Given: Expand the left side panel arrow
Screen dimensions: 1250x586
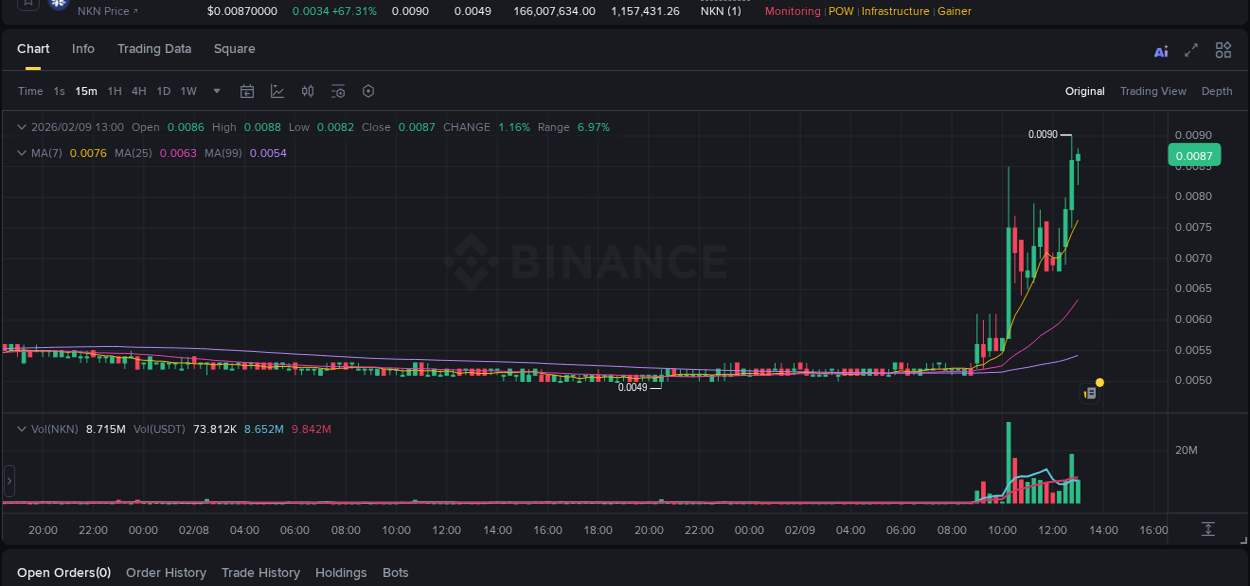Looking at the screenshot, I should click(x=8, y=481).
